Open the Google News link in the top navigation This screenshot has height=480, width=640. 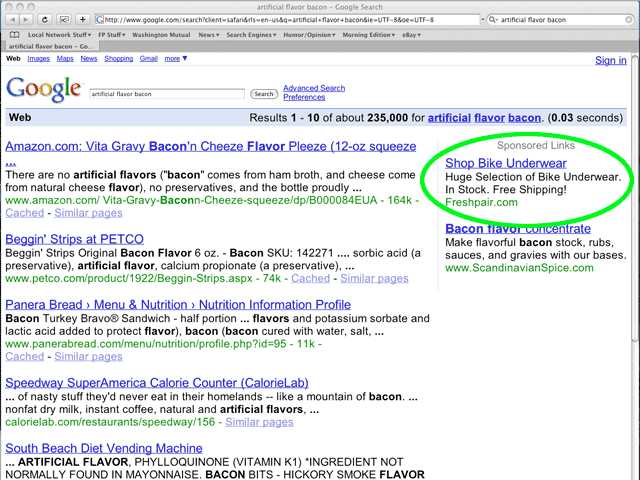point(89,58)
